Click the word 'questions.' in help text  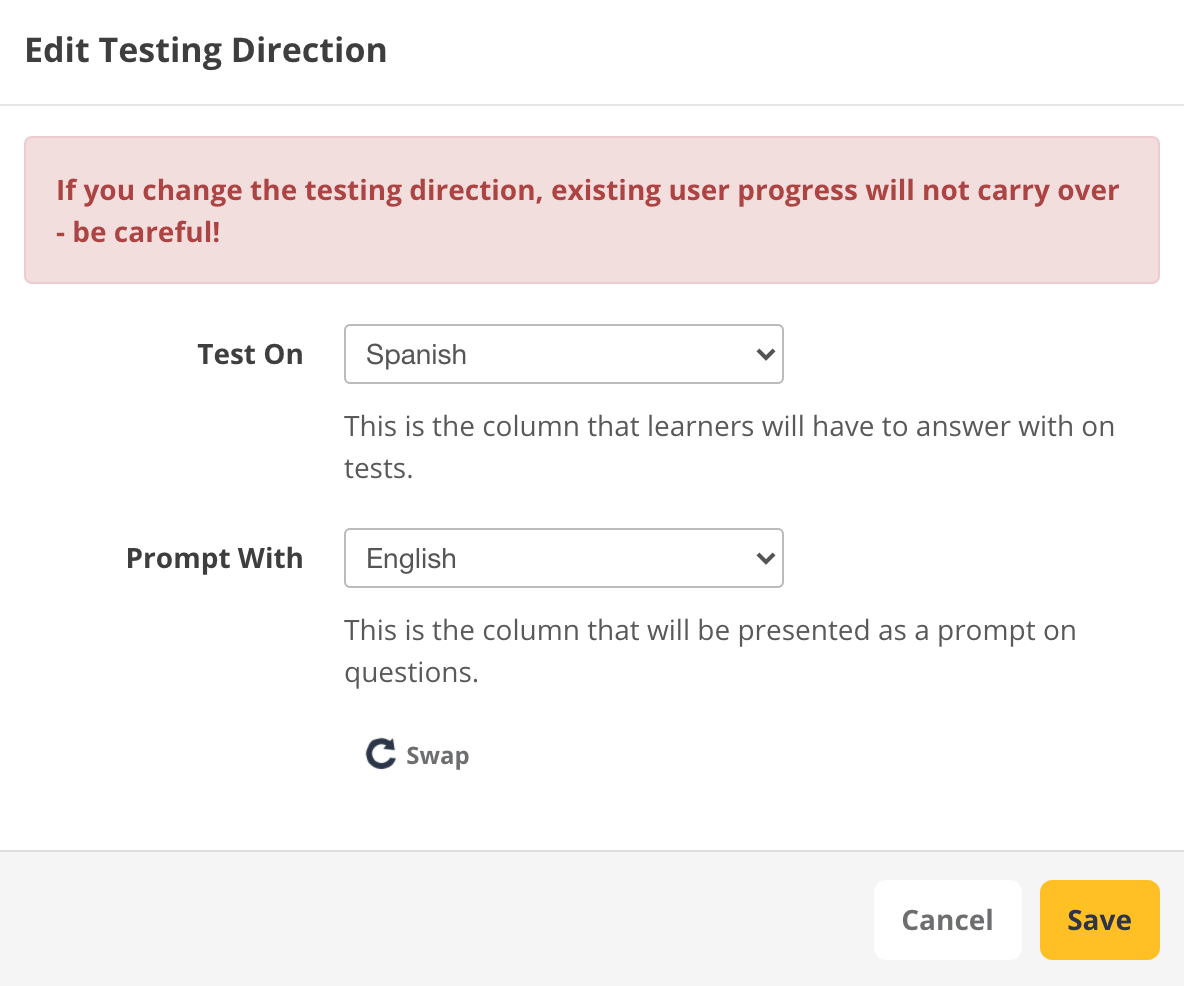point(411,672)
